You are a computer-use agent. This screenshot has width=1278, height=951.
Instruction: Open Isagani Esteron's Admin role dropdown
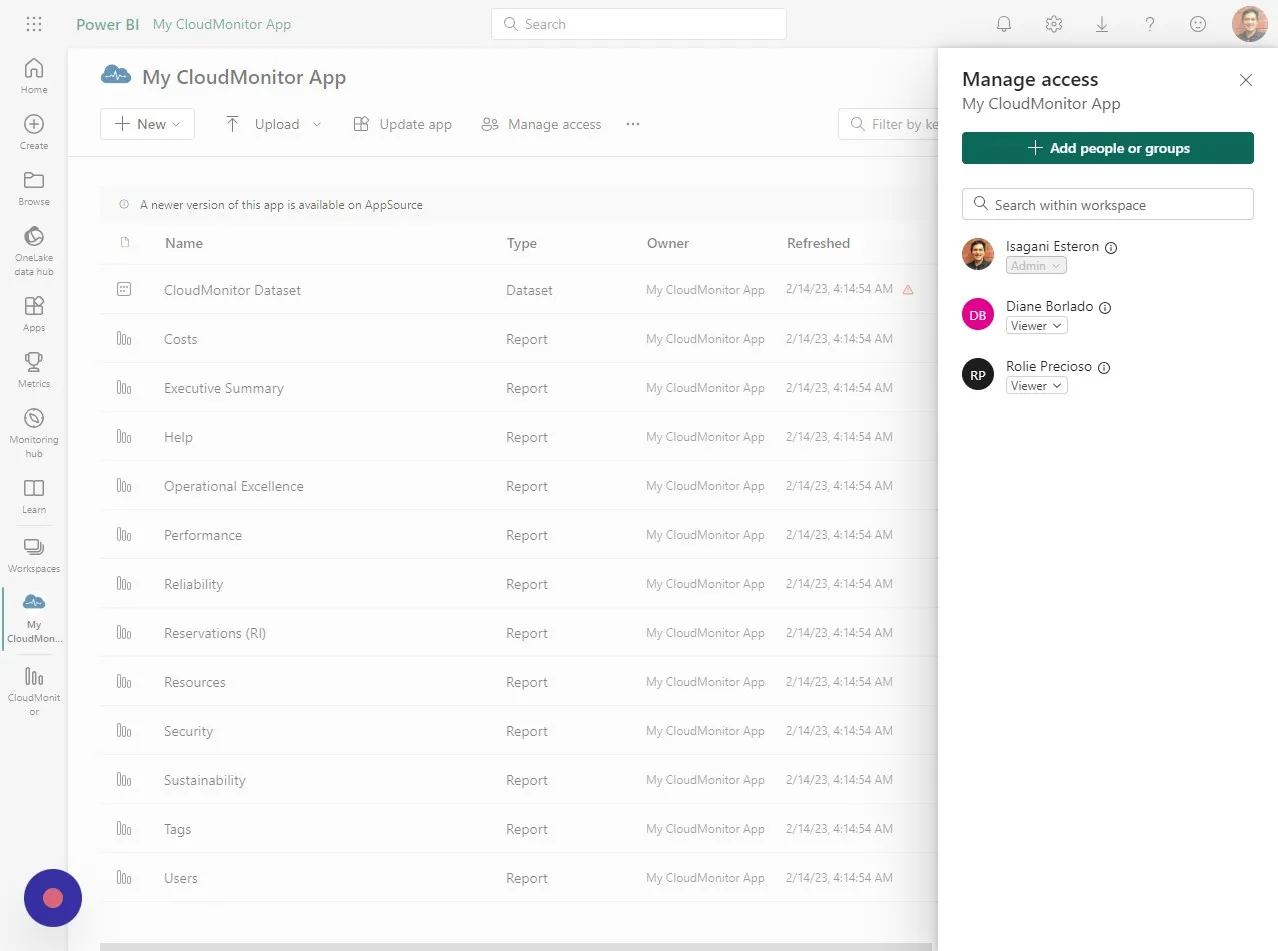pos(1036,266)
